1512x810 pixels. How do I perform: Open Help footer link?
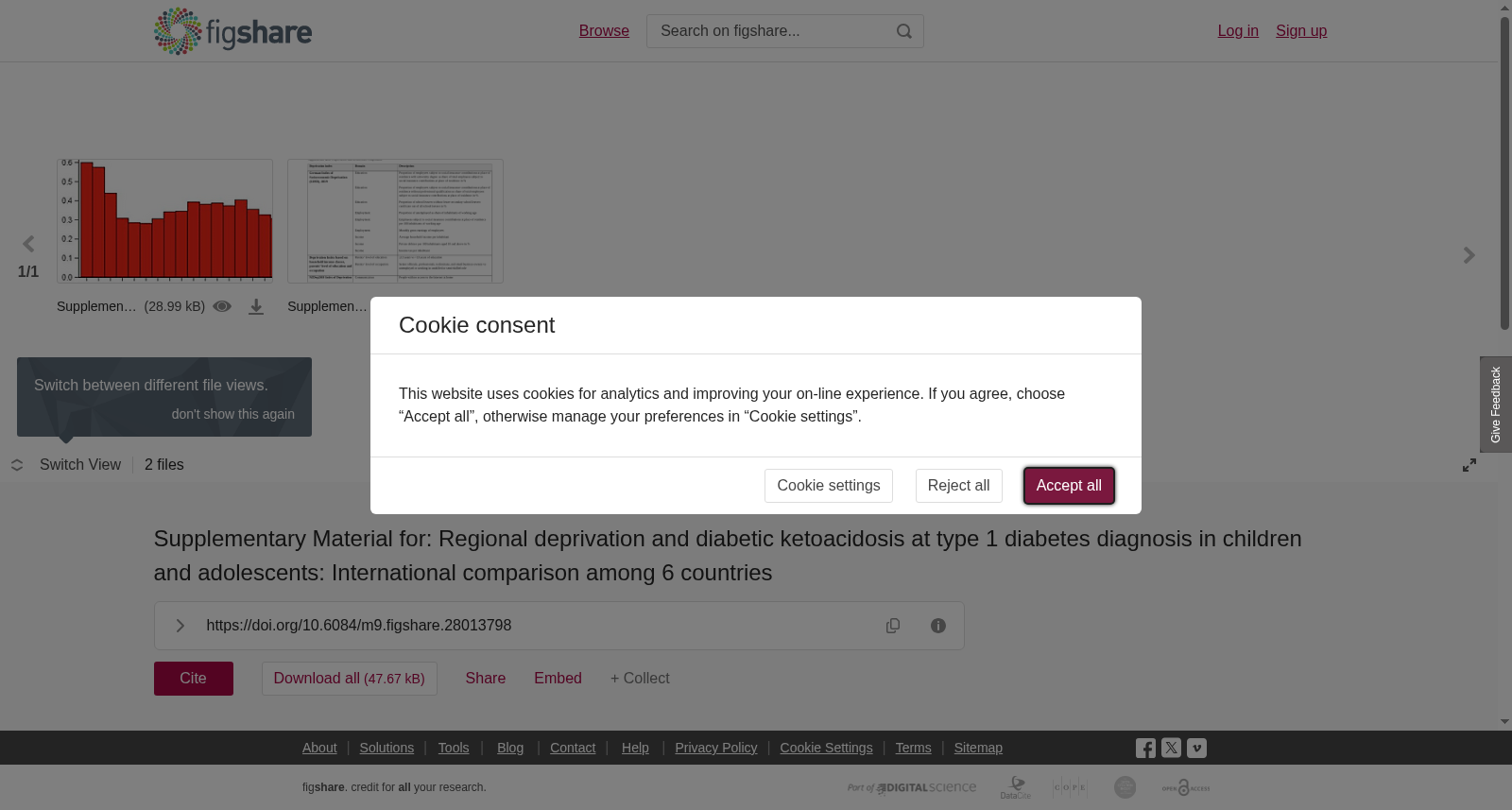pos(635,748)
